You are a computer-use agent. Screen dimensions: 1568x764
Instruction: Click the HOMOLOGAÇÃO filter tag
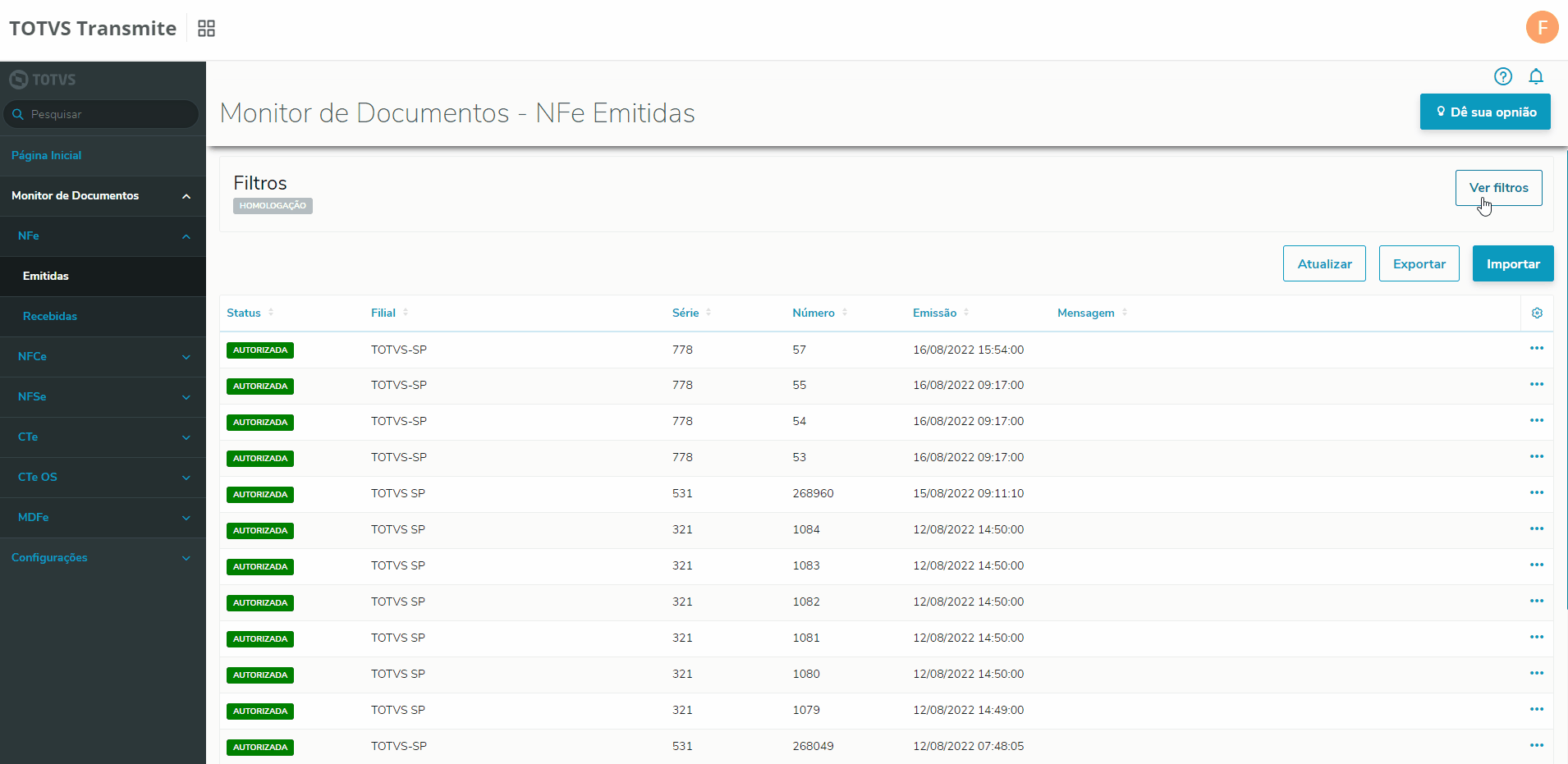coord(273,206)
